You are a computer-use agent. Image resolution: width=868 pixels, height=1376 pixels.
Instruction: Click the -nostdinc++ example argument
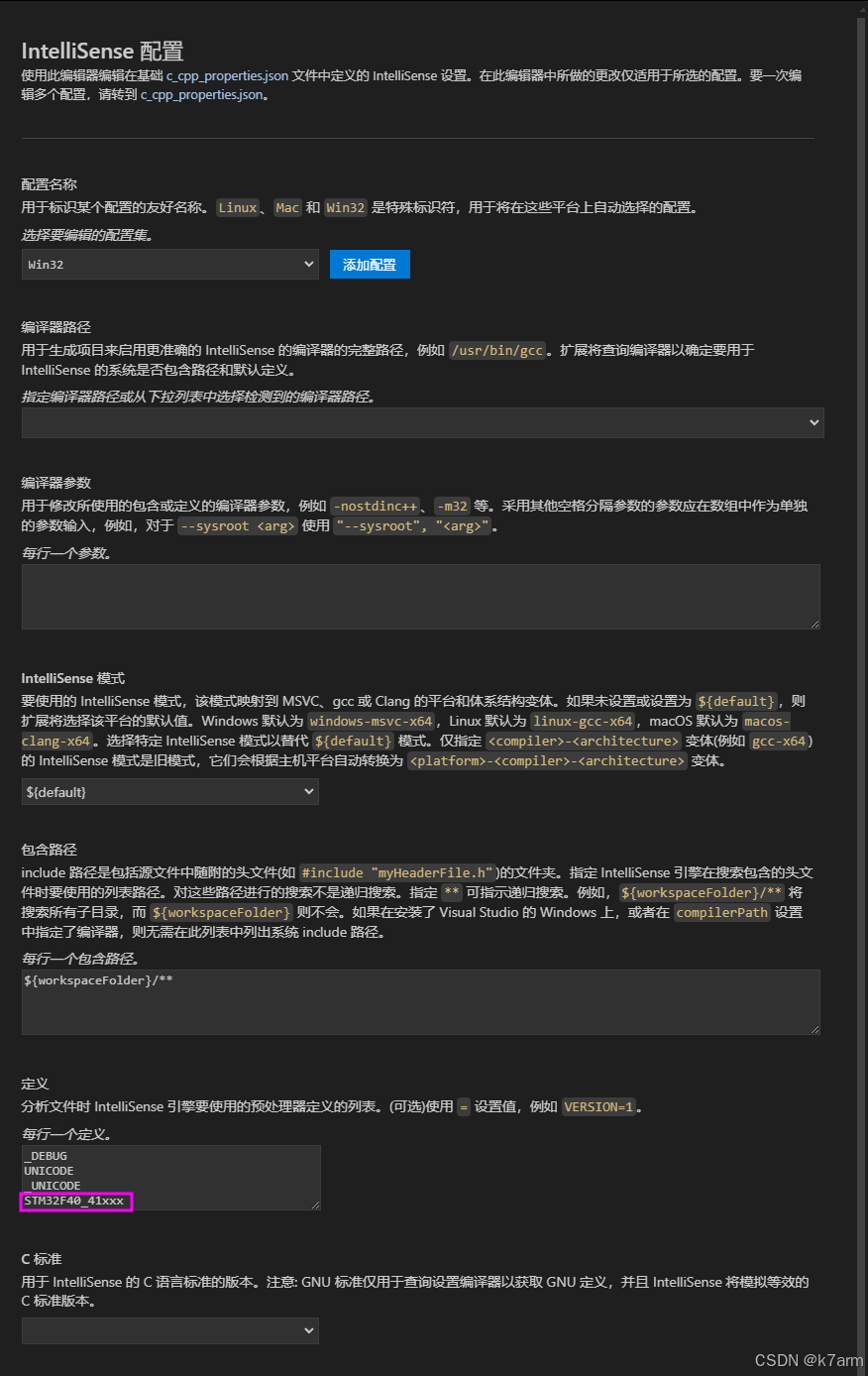point(377,506)
